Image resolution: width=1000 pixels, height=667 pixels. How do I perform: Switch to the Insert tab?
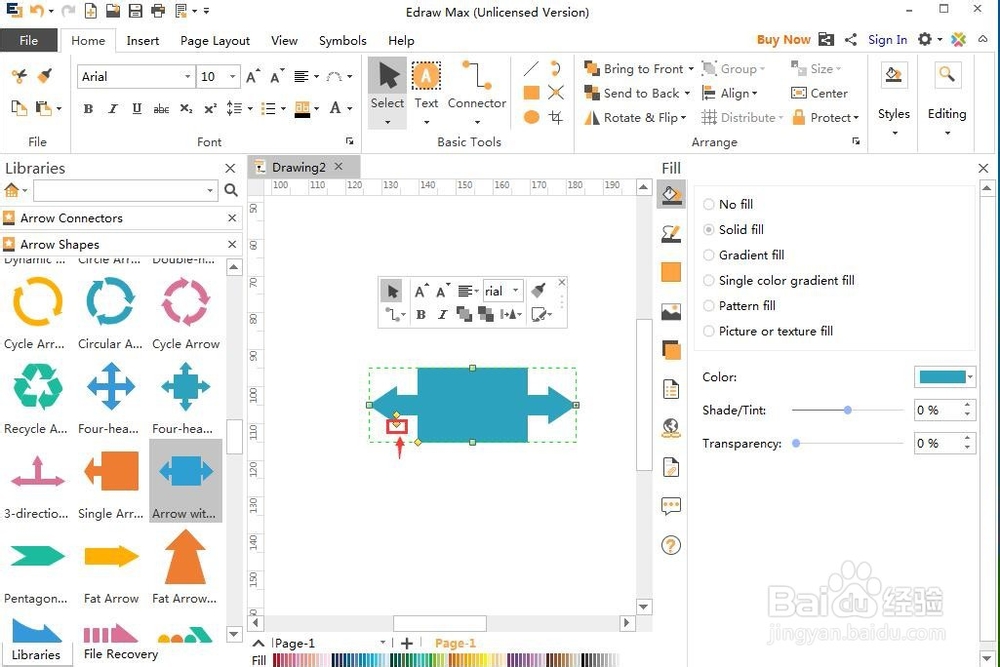[142, 41]
